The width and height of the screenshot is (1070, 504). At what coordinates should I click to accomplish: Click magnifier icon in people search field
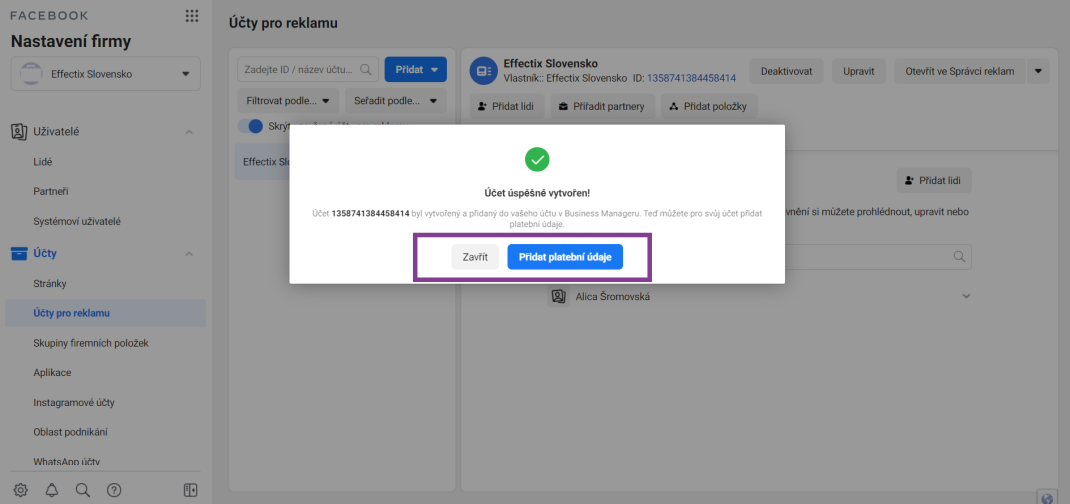click(959, 256)
